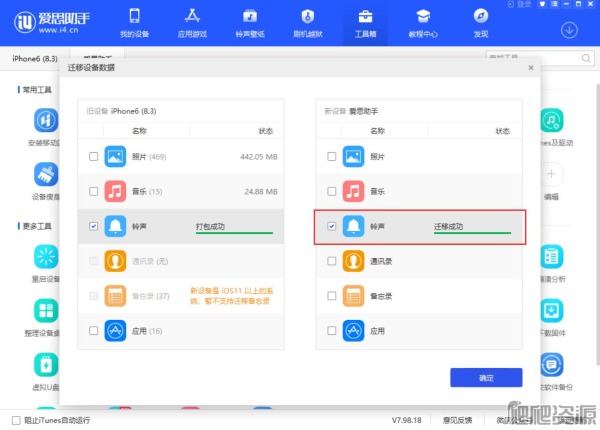Click the 442.05 MB size value
This screenshot has width=600, height=430.
(x=259, y=157)
